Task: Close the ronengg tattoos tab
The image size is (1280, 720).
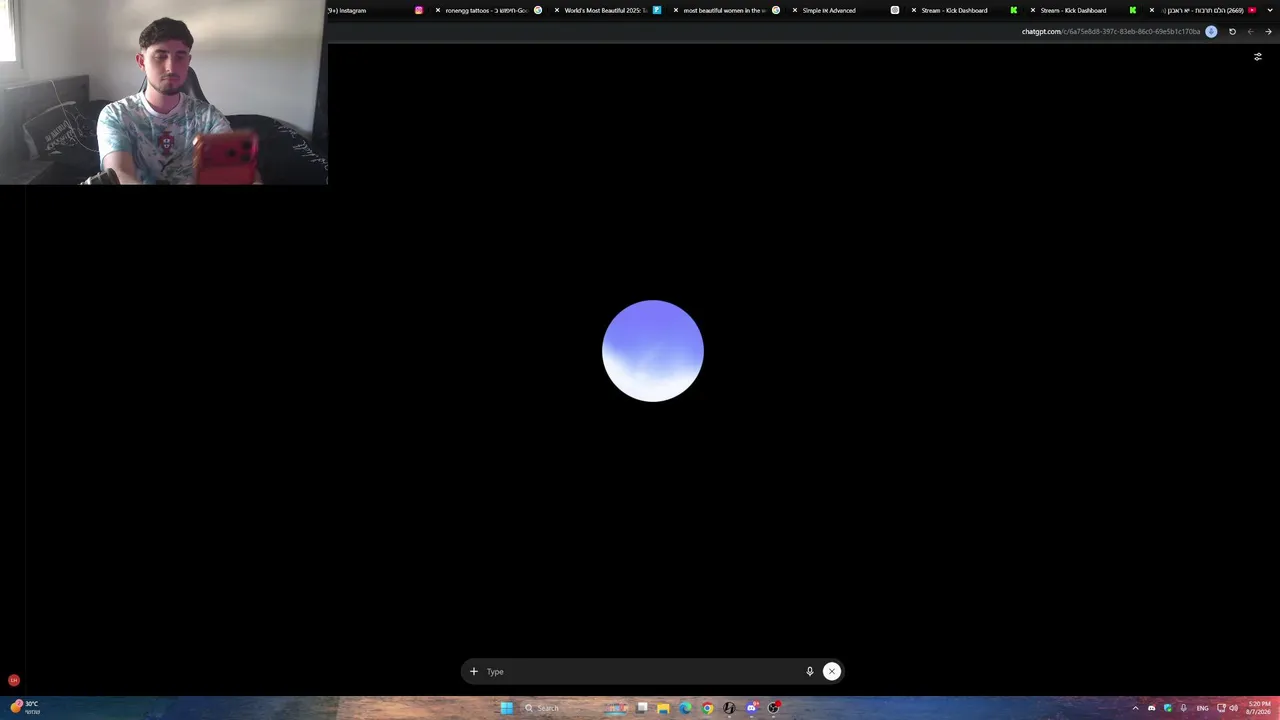Action: (437, 10)
